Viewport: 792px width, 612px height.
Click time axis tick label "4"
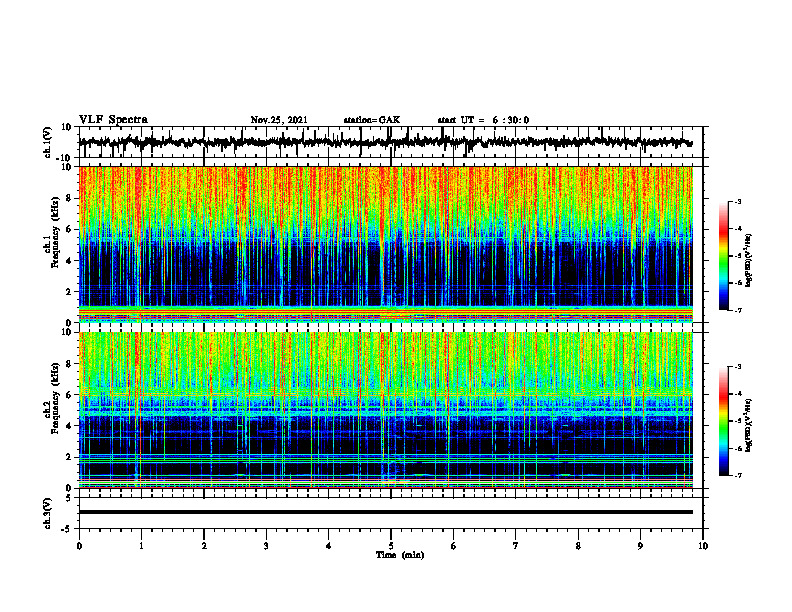coord(329,546)
